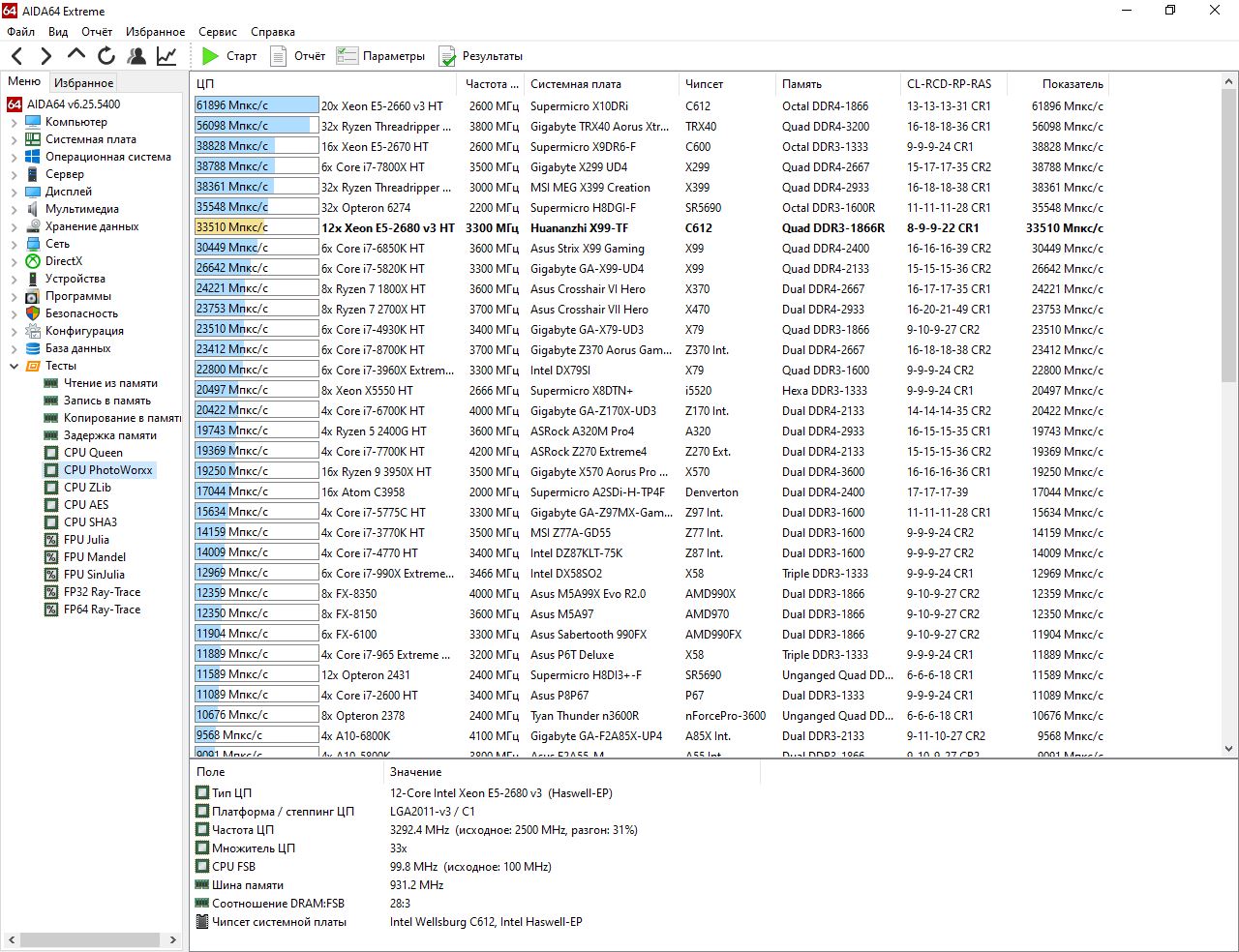Expand the Мультимедиа tree node
Image resolution: width=1239 pixels, height=952 pixels.
[14, 209]
